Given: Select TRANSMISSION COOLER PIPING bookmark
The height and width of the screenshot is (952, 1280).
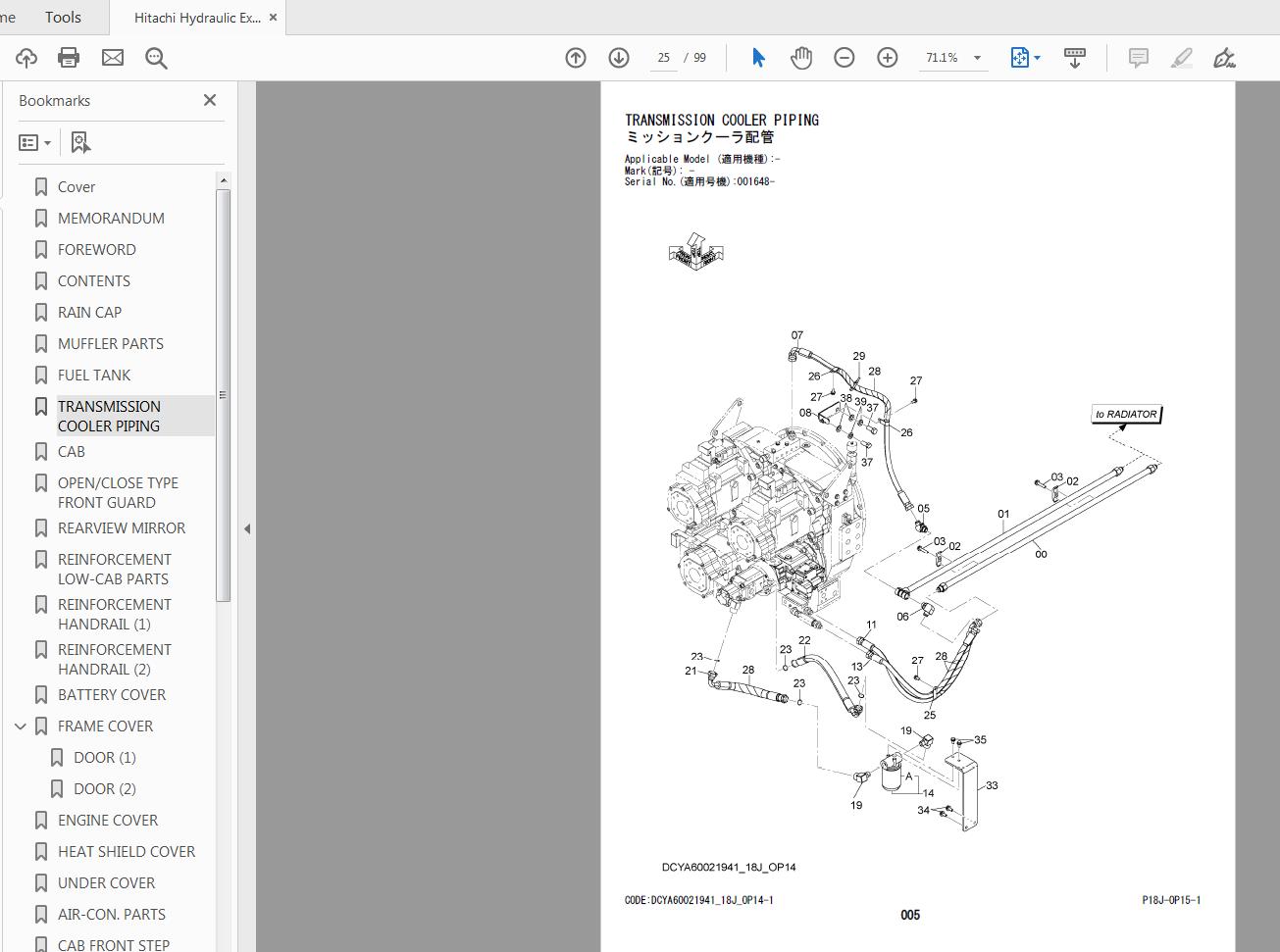Looking at the screenshot, I should (109, 417).
